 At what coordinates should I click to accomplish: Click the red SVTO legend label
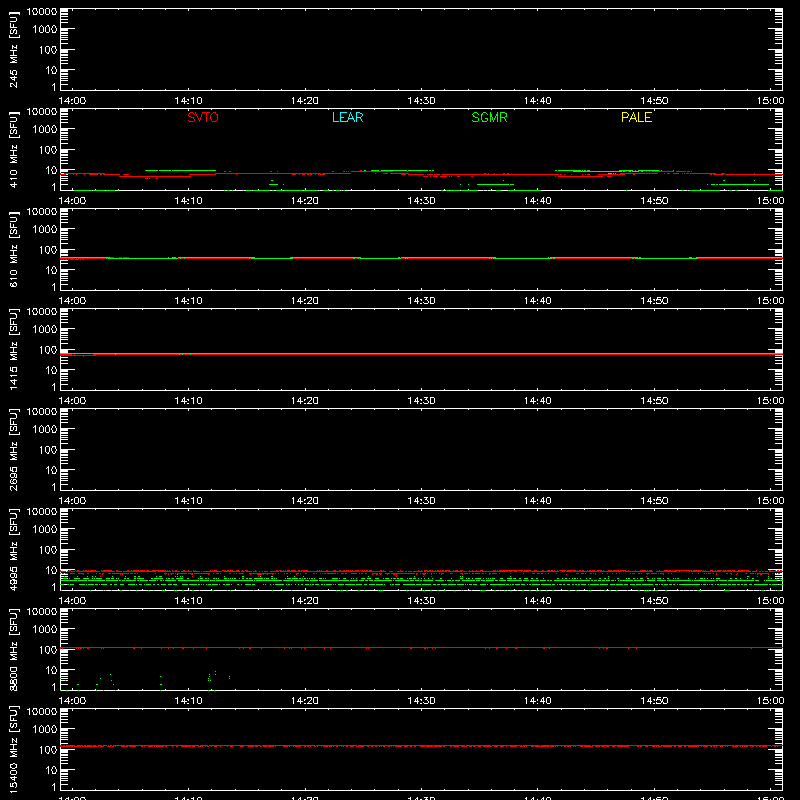(x=203, y=117)
